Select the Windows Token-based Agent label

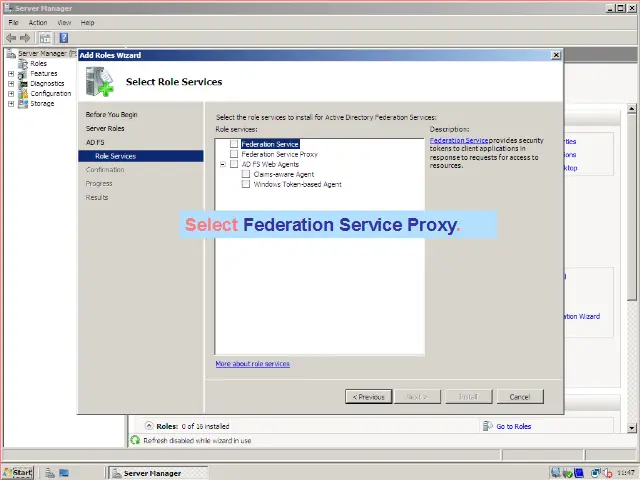click(298, 184)
